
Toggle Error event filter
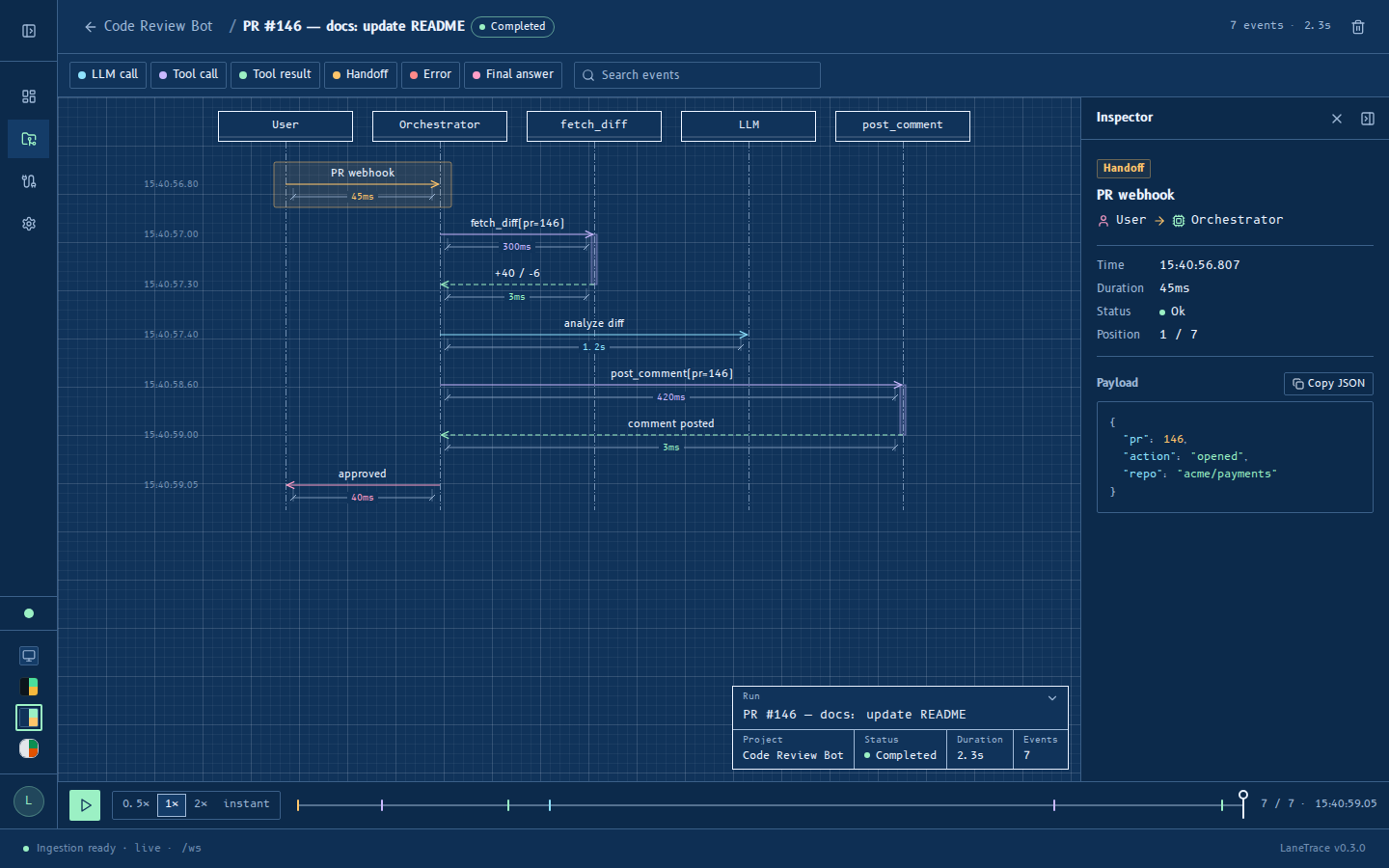pyautogui.click(x=431, y=74)
